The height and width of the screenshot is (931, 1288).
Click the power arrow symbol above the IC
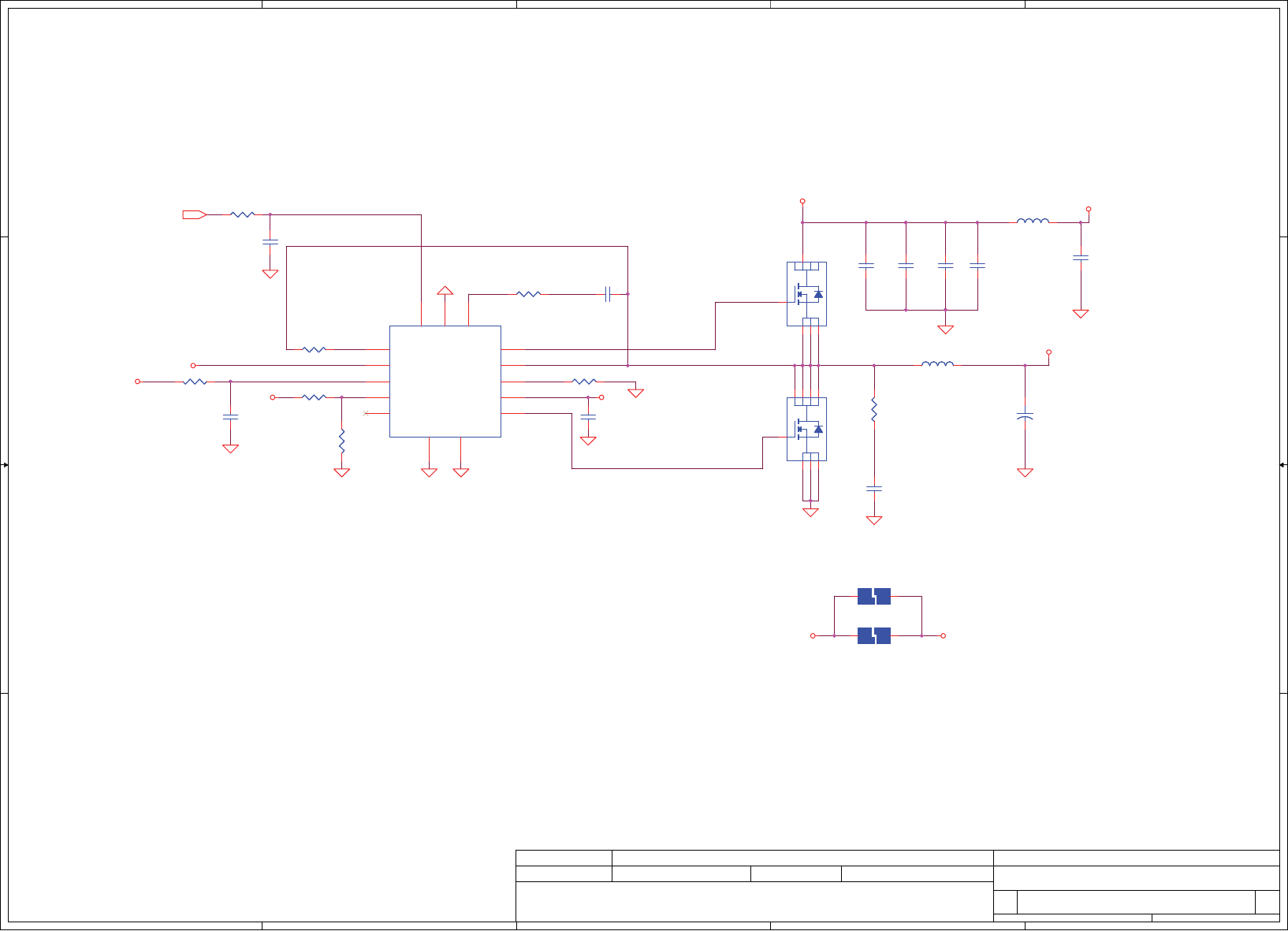(445, 291)
